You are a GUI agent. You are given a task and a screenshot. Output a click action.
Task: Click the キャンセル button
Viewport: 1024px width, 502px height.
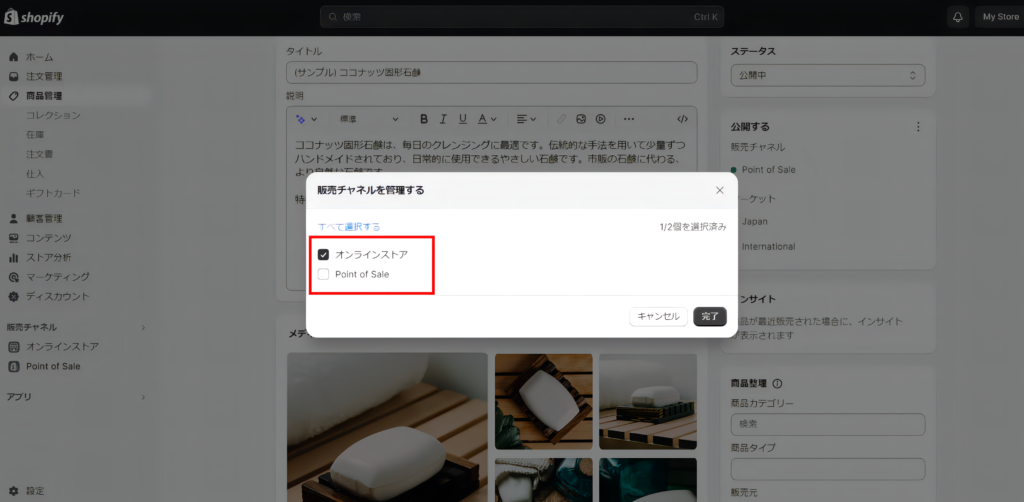pos(658,317)
